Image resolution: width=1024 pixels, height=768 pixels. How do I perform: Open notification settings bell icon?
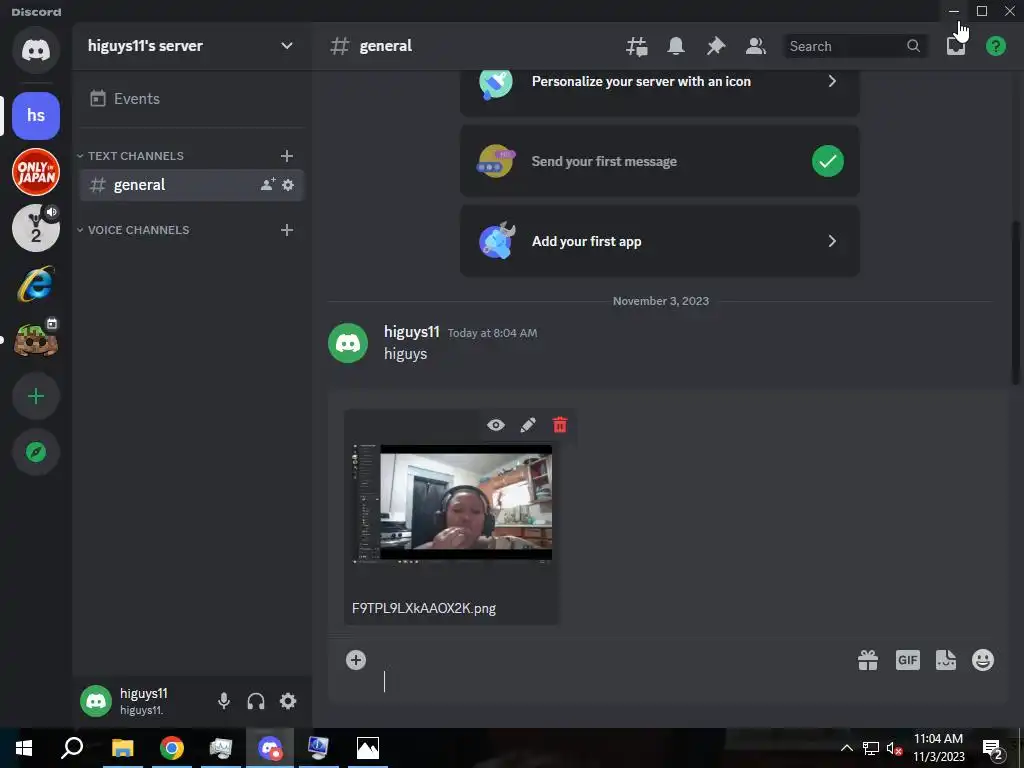676,46
